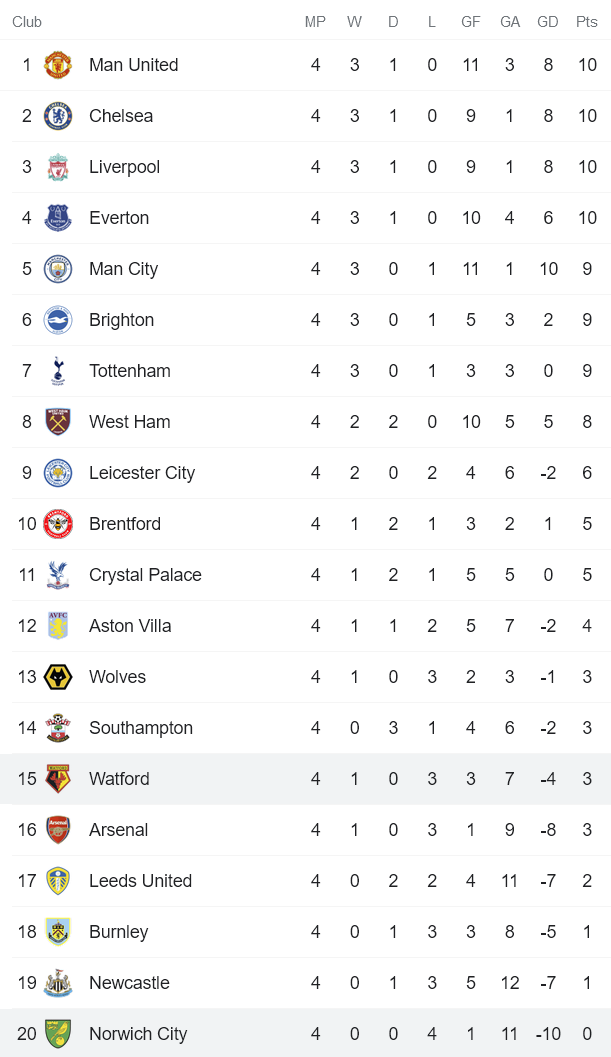Select the West Ham team name
The height and width of the screenshot is (1057, 611).
point(129,422)
